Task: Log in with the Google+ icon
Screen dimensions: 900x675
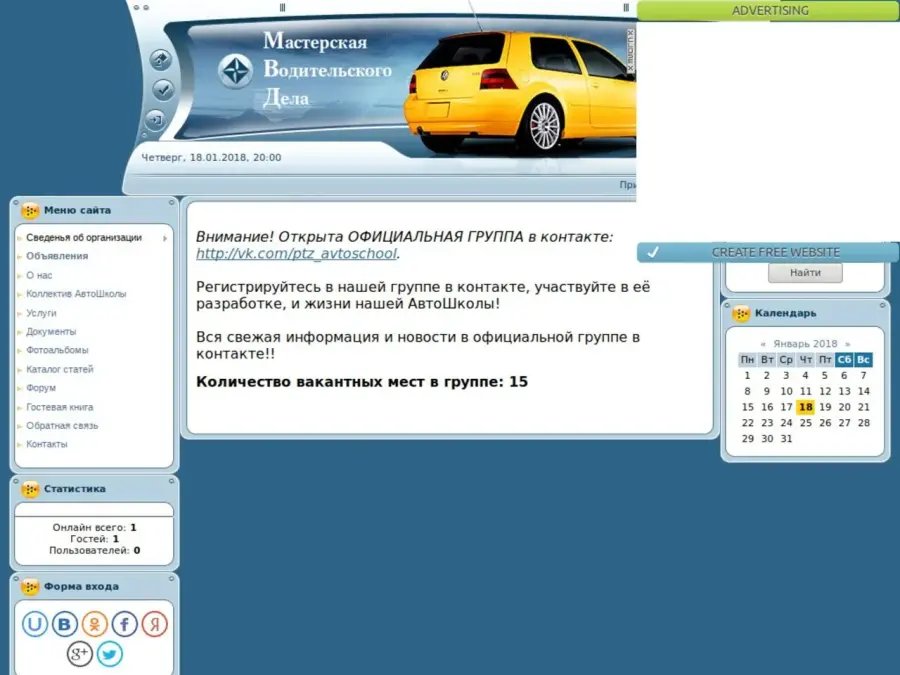Action: click(x=80, y=654)
